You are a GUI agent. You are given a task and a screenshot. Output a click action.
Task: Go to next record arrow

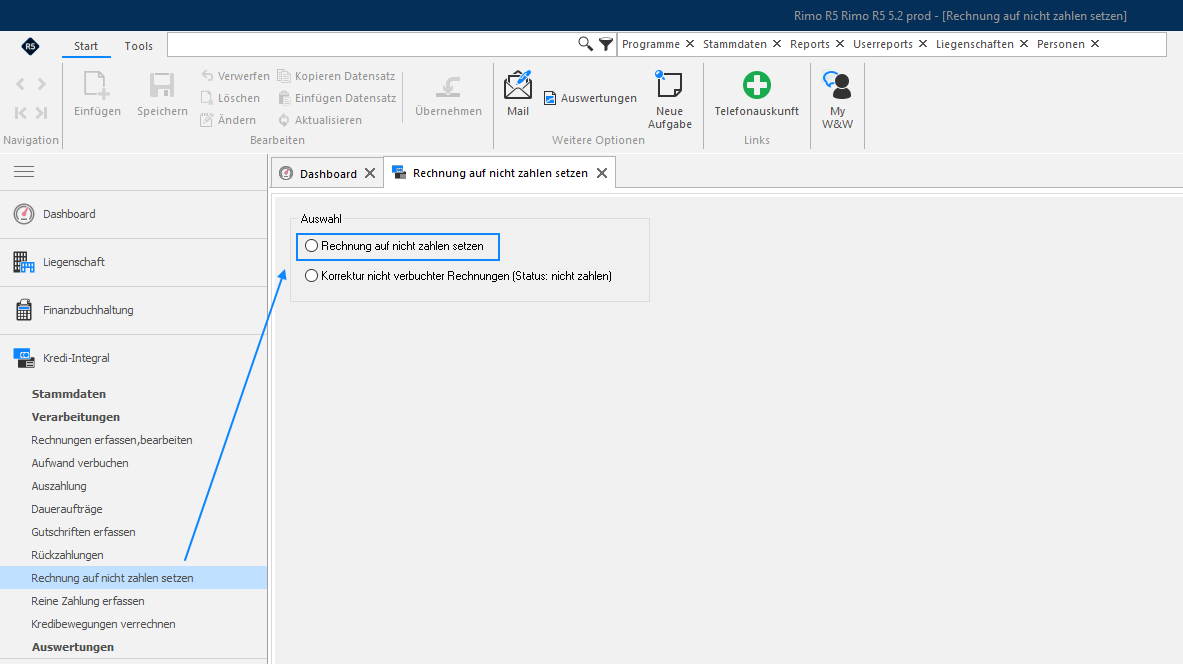(41, 85)
